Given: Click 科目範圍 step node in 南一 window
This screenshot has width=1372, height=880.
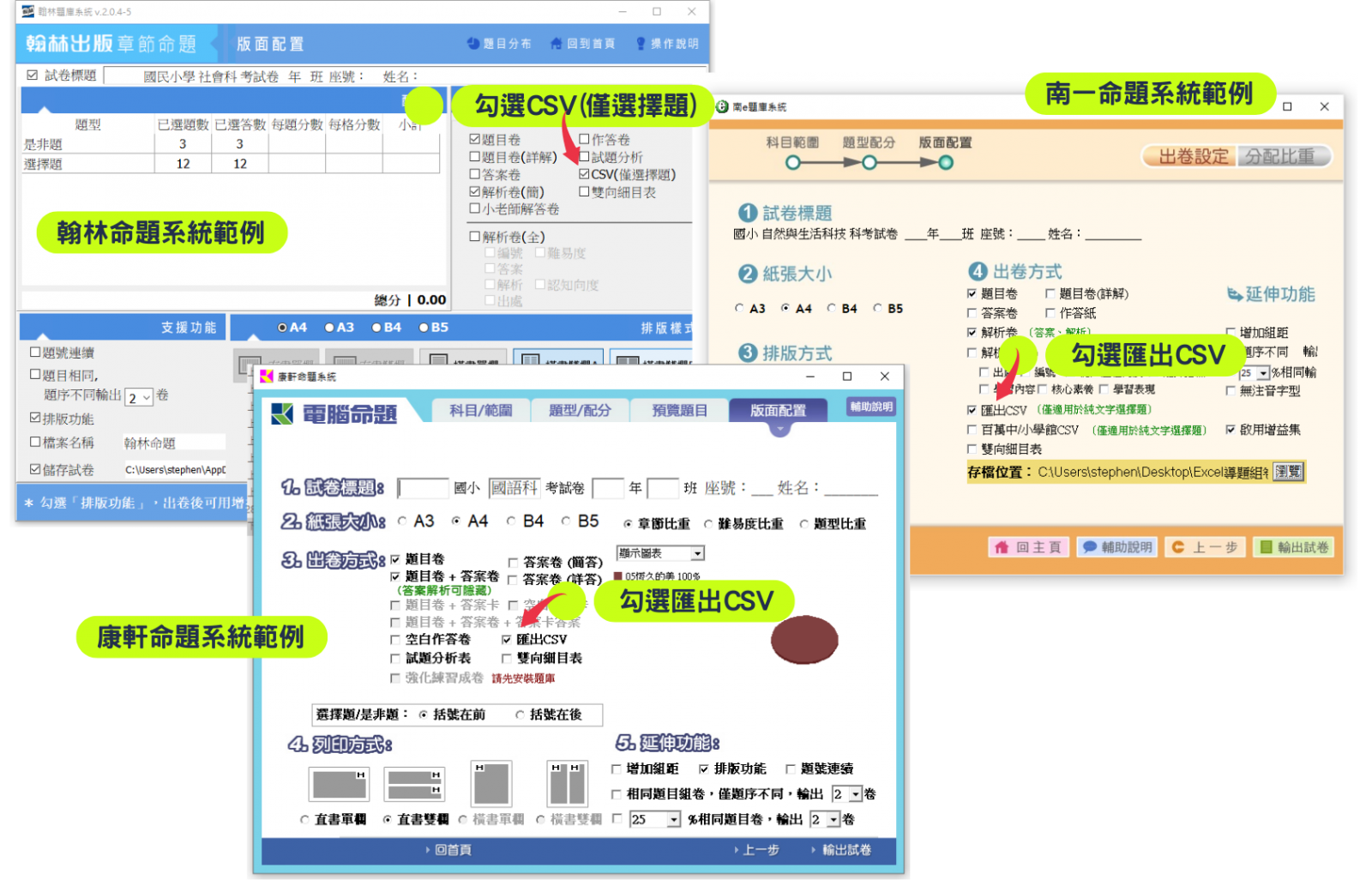Looking at the screenshot, I should pyautogui.click(x=793, y=163).
